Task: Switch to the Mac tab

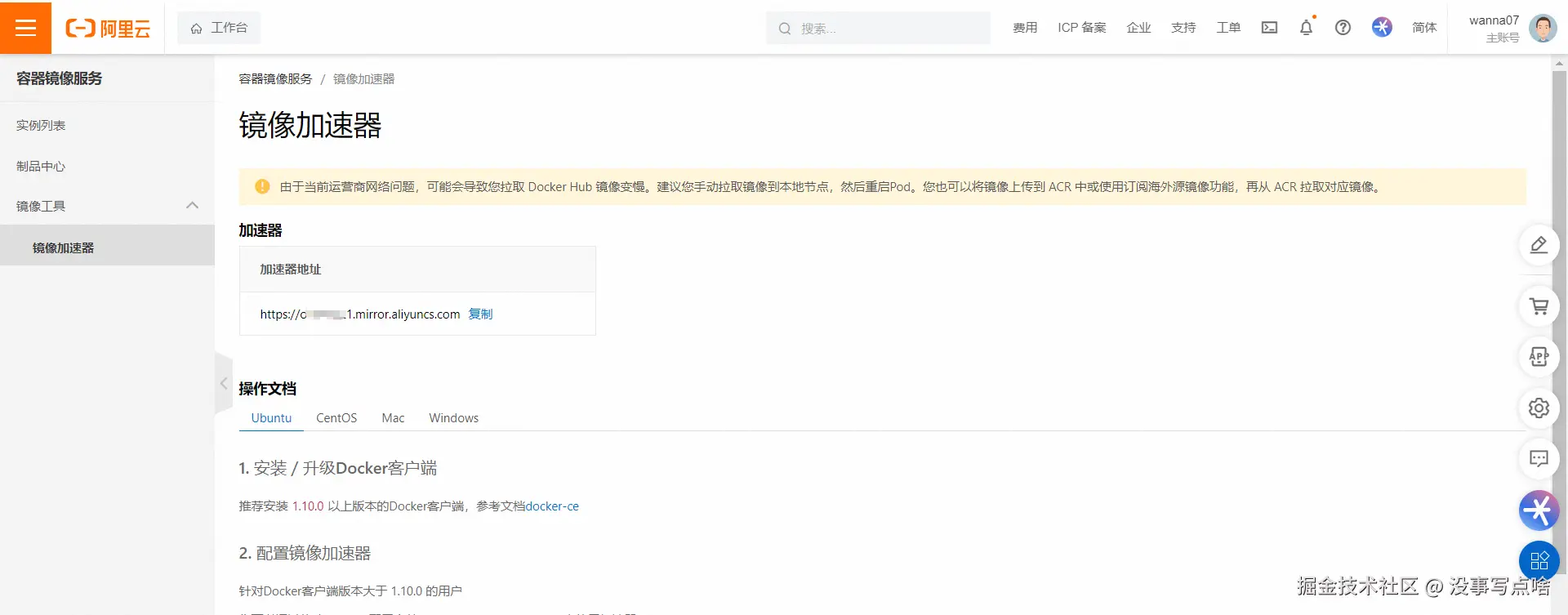Action: click(x=393, y=418)
